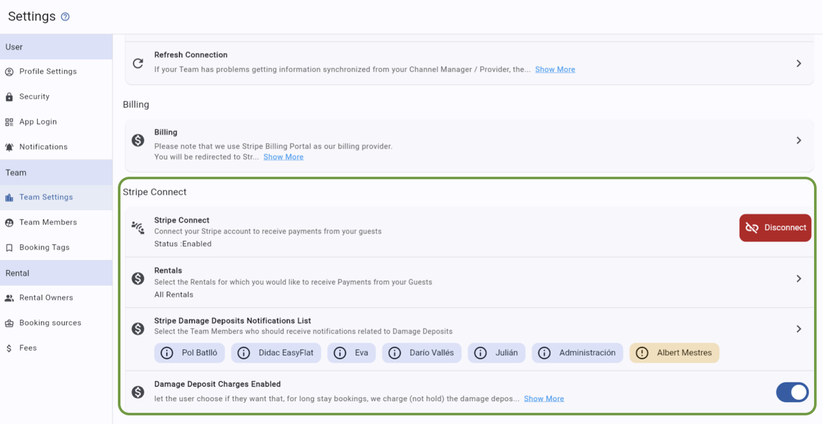Select Team Settings in the sidebar
This screenshot has width=828, height=424.
tap(56, 197)
